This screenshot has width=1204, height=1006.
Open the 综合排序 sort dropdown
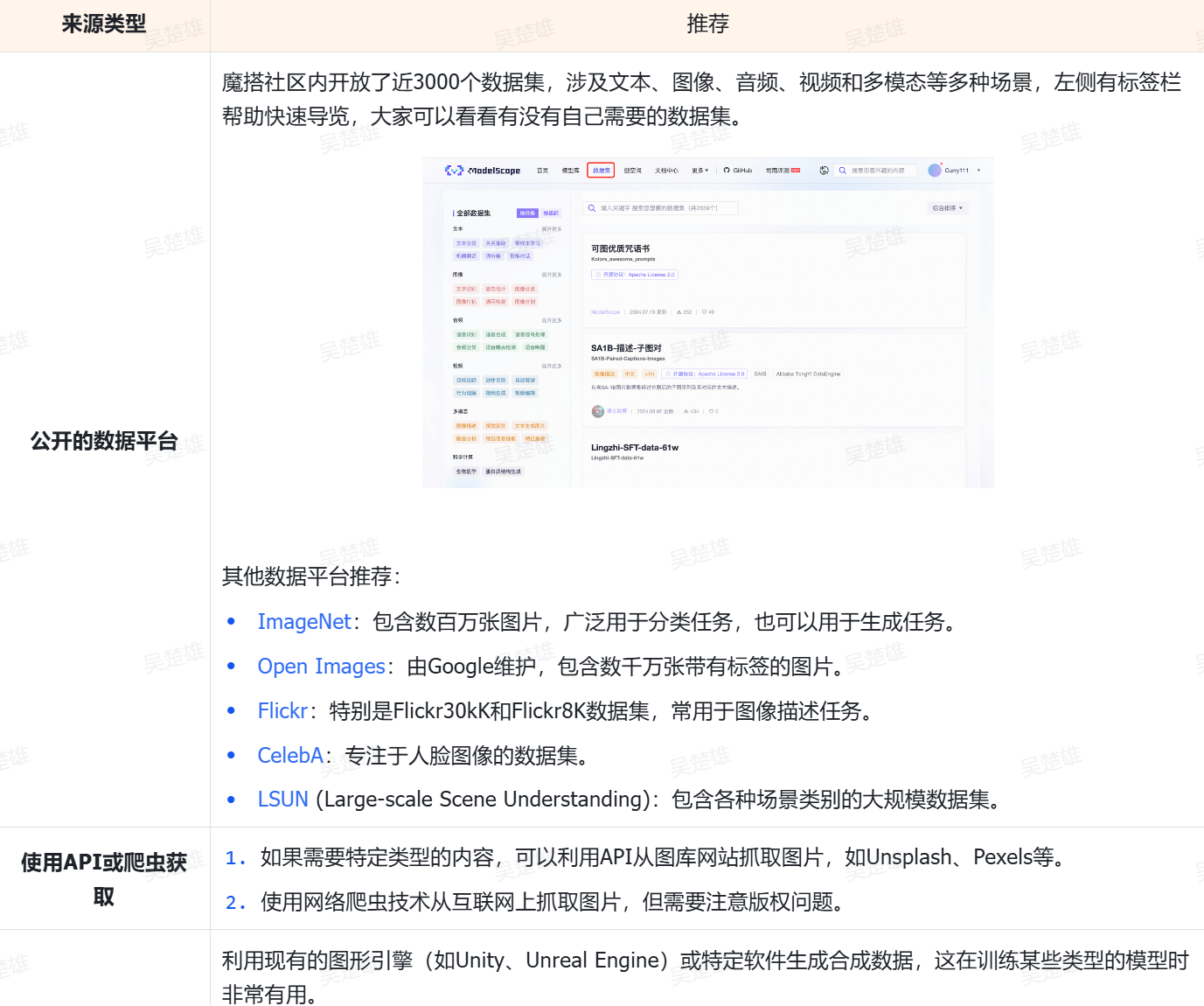pyautogui.click(x=948, y=208)
